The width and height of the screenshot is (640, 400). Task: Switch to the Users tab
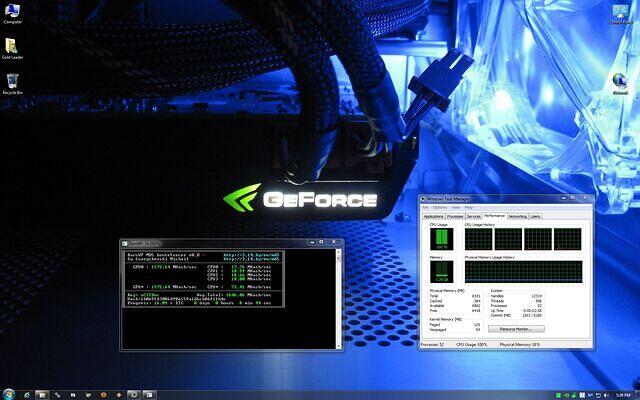536,215
